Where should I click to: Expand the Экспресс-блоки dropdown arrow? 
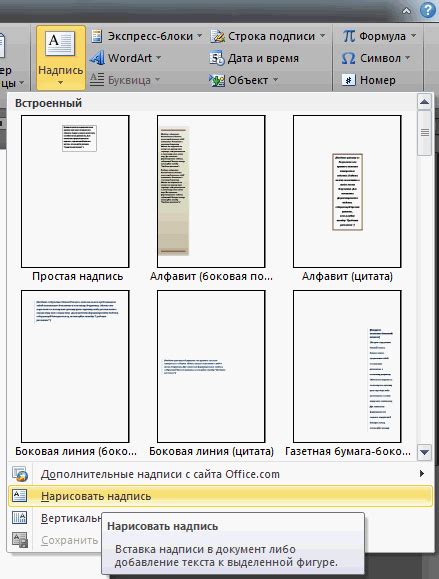tap(199, 36)
